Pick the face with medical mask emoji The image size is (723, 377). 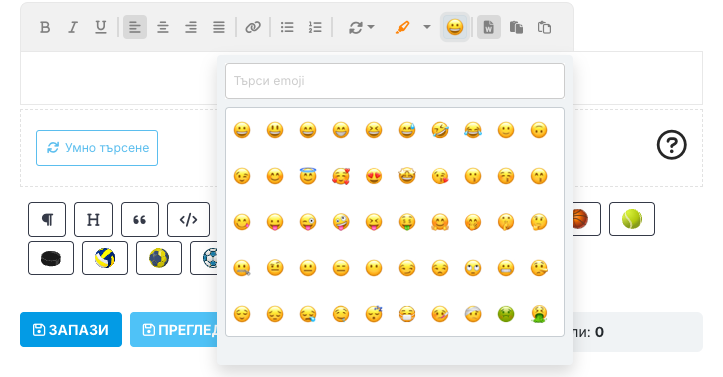coord(407,314)
